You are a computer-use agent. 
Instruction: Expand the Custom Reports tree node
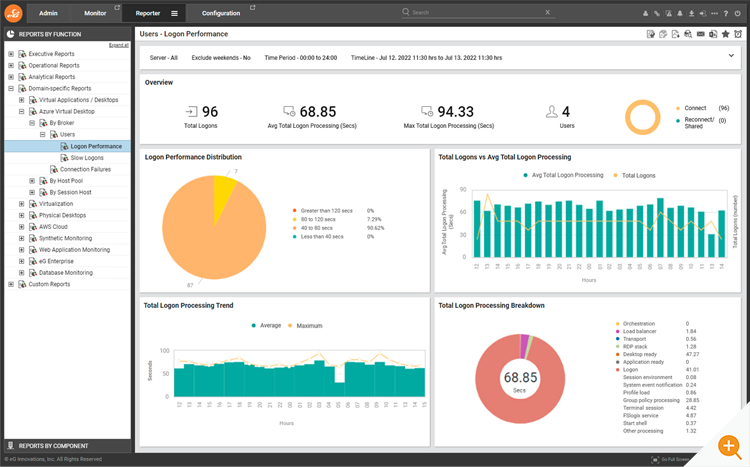click(x=11, y=284)
